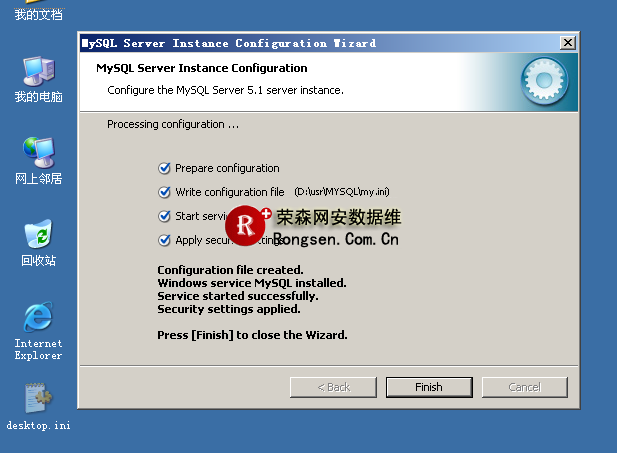Click the Prepare configuration check mark
Screen dimensions: 617x453
click(165, 168)
